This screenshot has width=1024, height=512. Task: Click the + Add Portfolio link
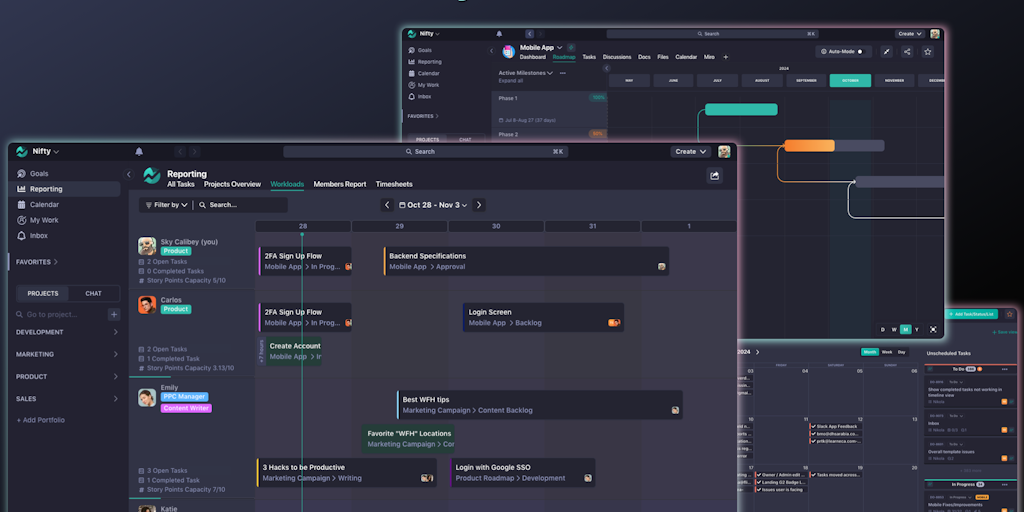[40, 421]
